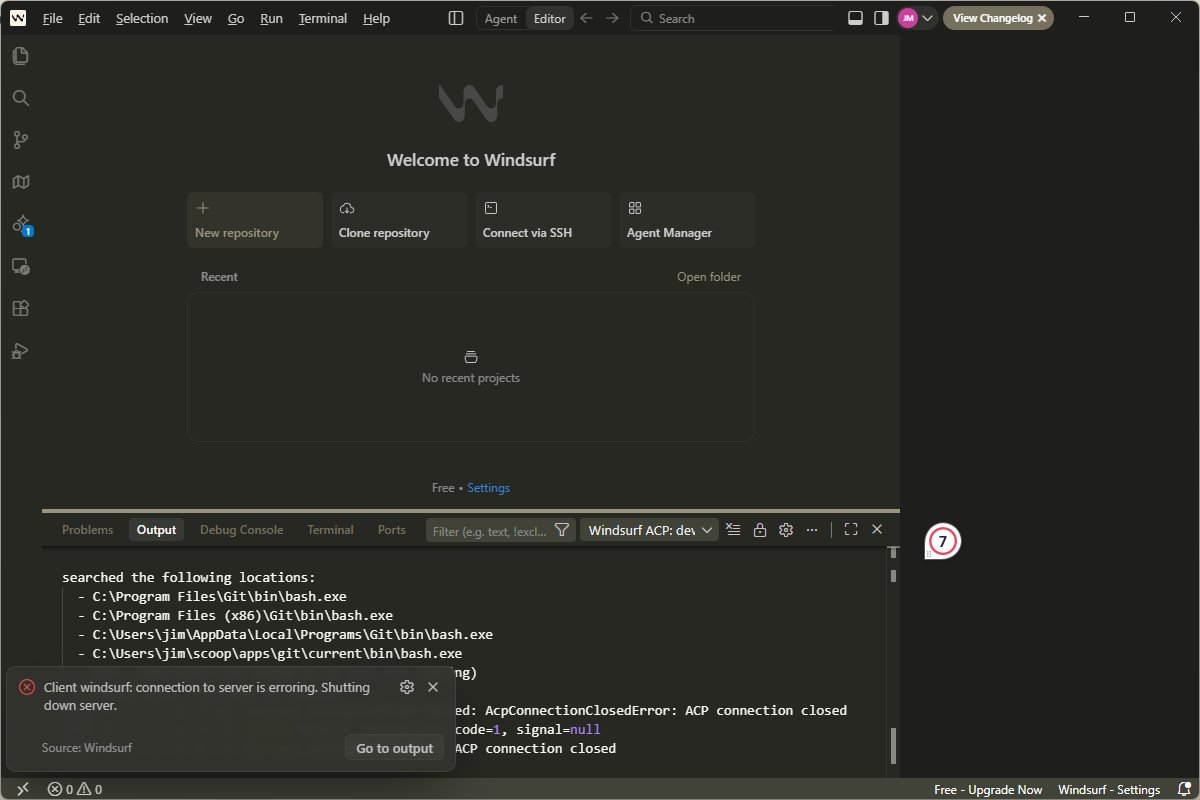This screenshot has width=1200, height=800.
Task: Open Remote Explorer monitor icon
Action: [20, 266]
